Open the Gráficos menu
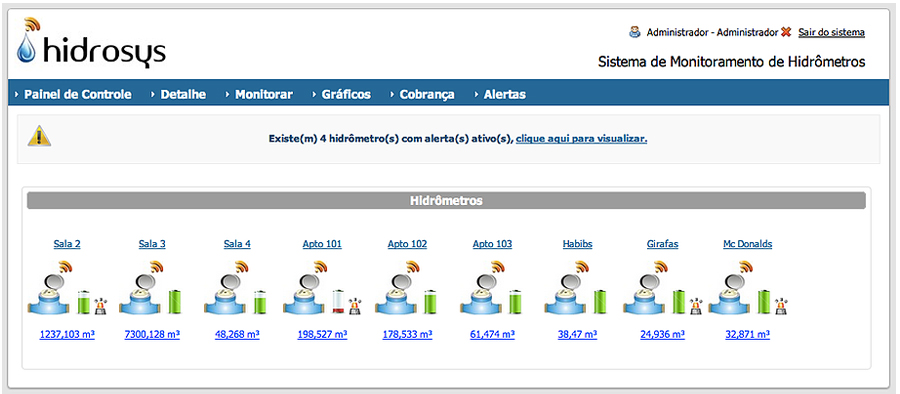 point(346,94)
